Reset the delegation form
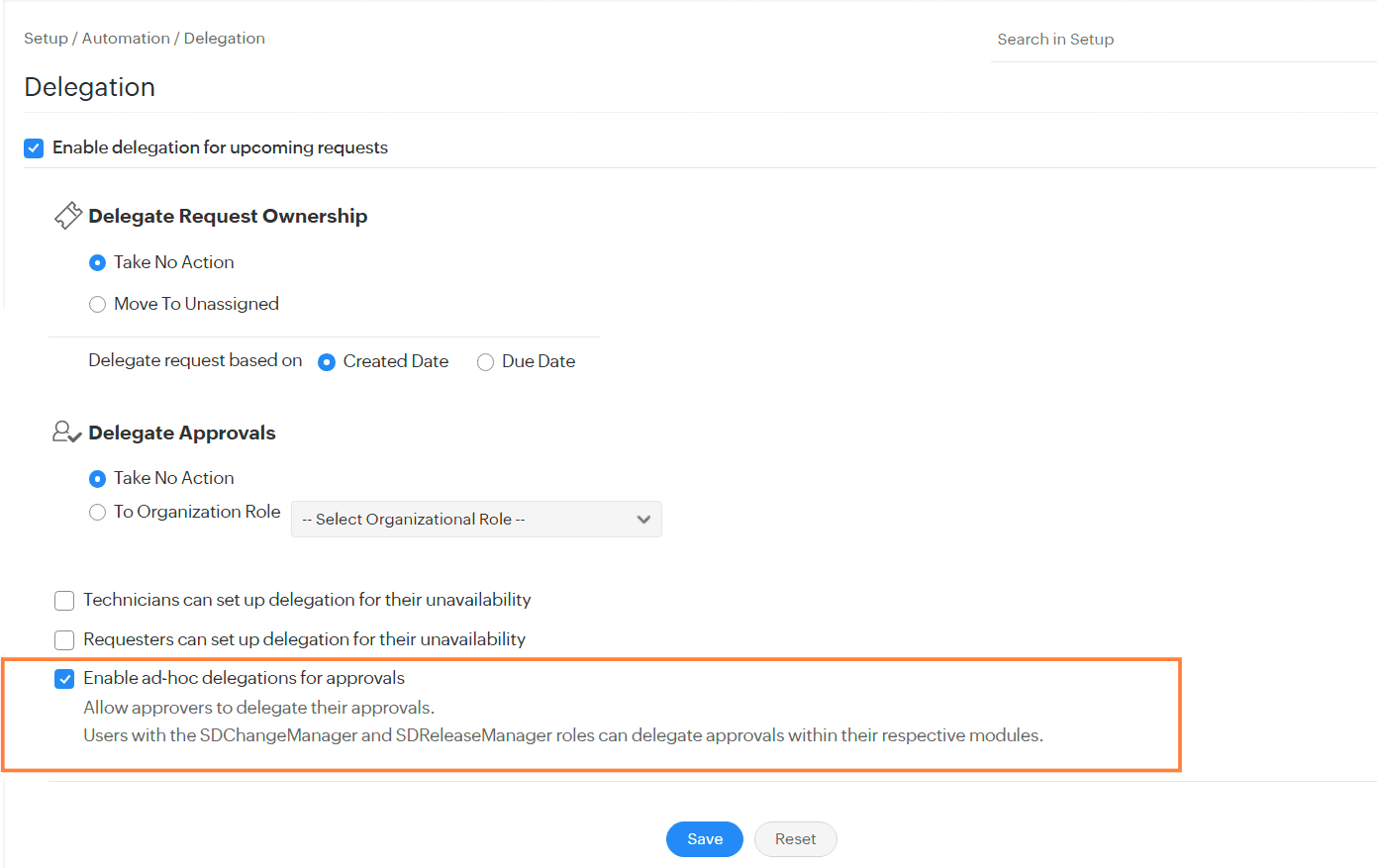This screenshot has width=1377, height=868. click(x=795, y=839)
